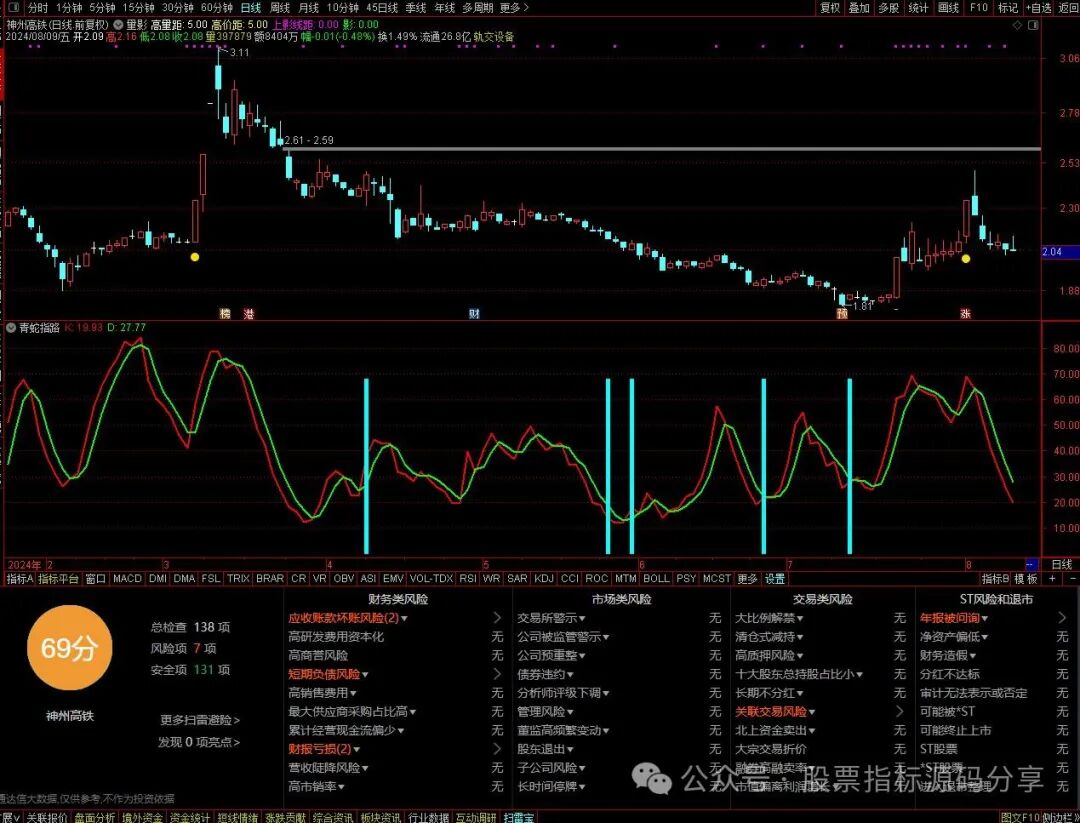Switch indicator to VOL-TDX
This screenshot has height=823, width=1080.
click(431, 579)
